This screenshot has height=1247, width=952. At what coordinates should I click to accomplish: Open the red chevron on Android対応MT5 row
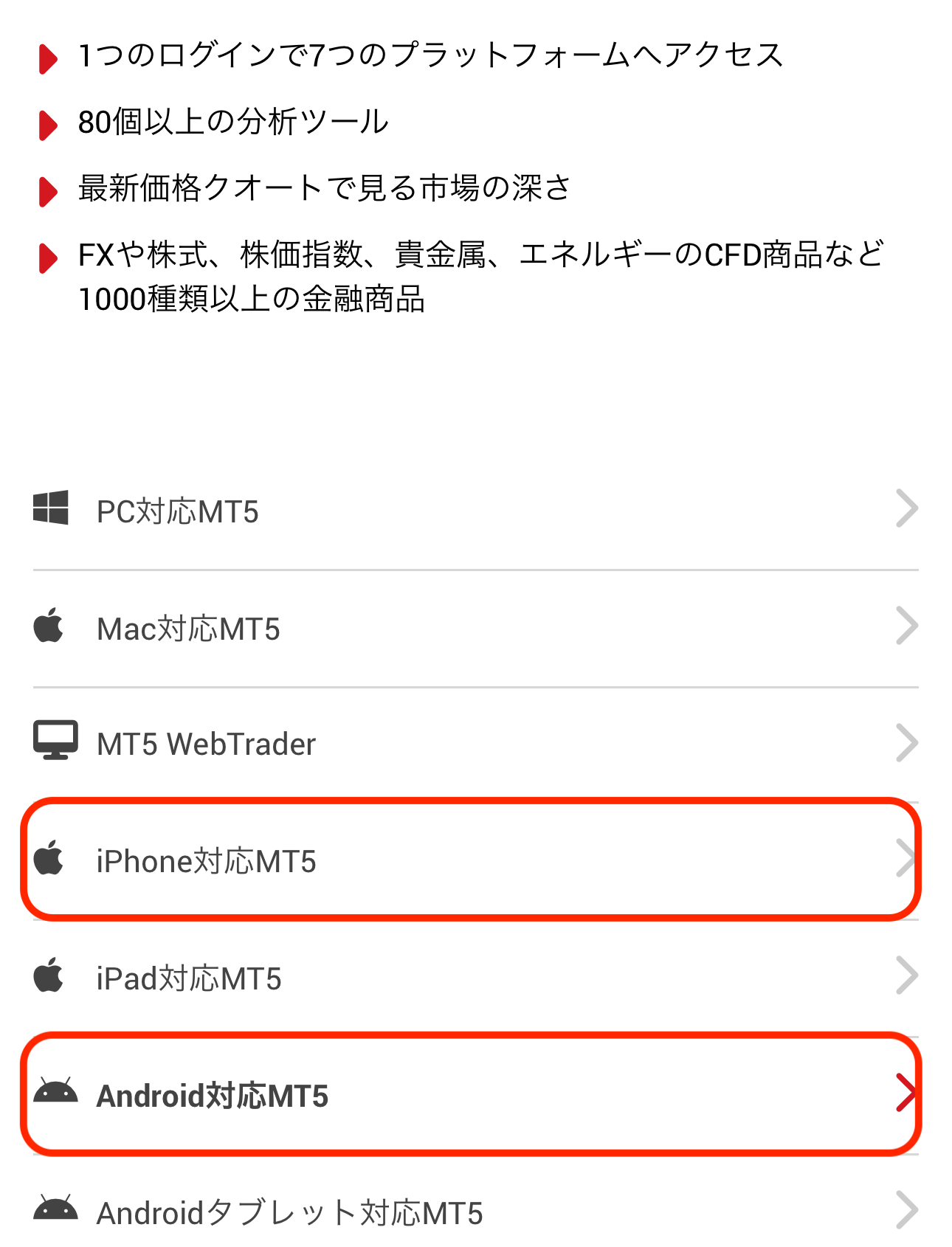tap(907, 1093)
